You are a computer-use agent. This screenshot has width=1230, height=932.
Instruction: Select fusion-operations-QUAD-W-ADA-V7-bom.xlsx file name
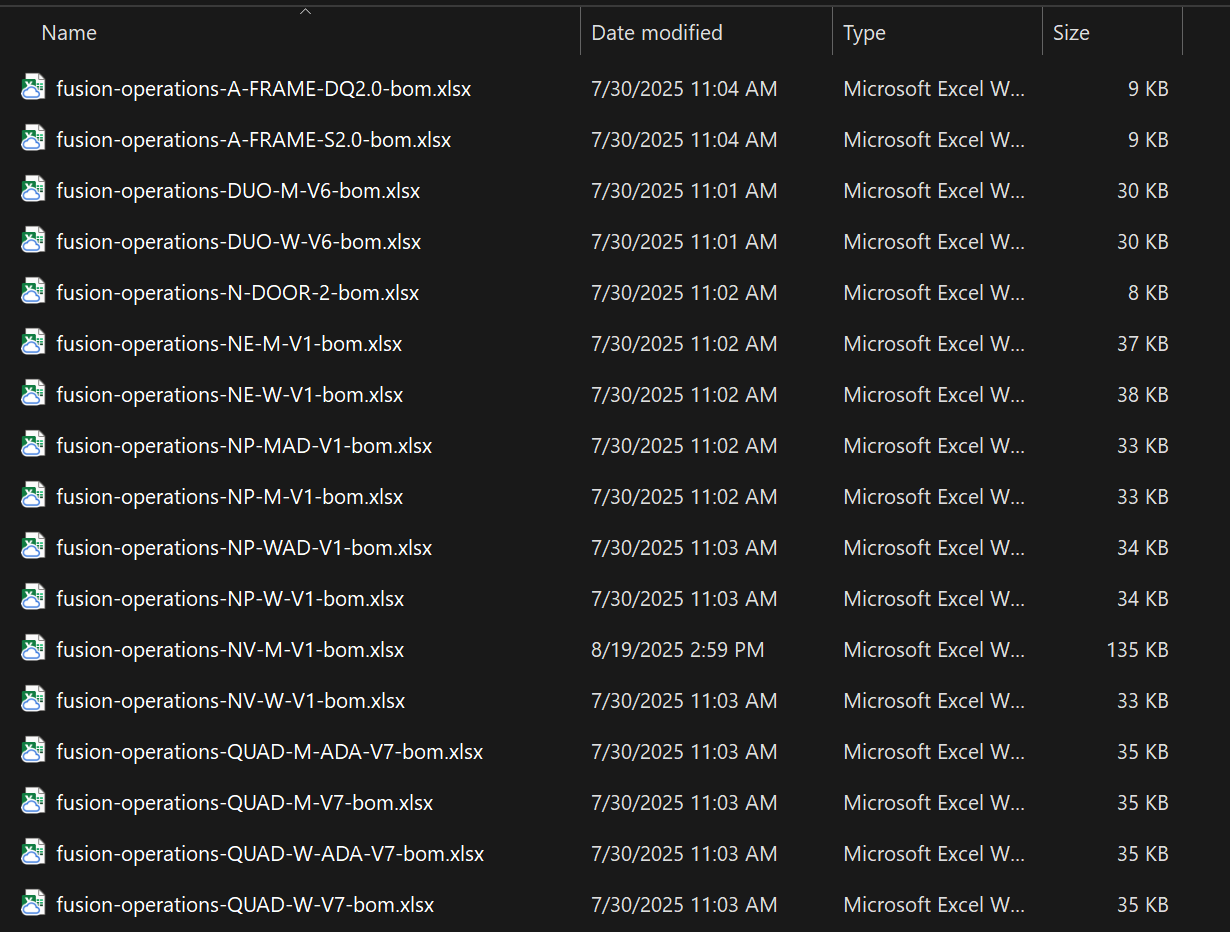coord(270,853)
